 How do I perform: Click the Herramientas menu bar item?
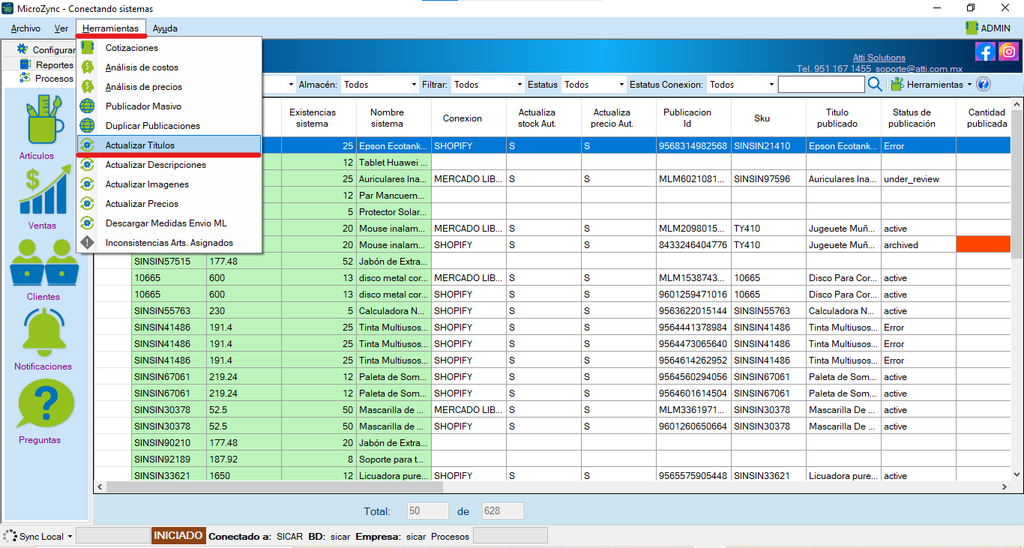point(110,28)
